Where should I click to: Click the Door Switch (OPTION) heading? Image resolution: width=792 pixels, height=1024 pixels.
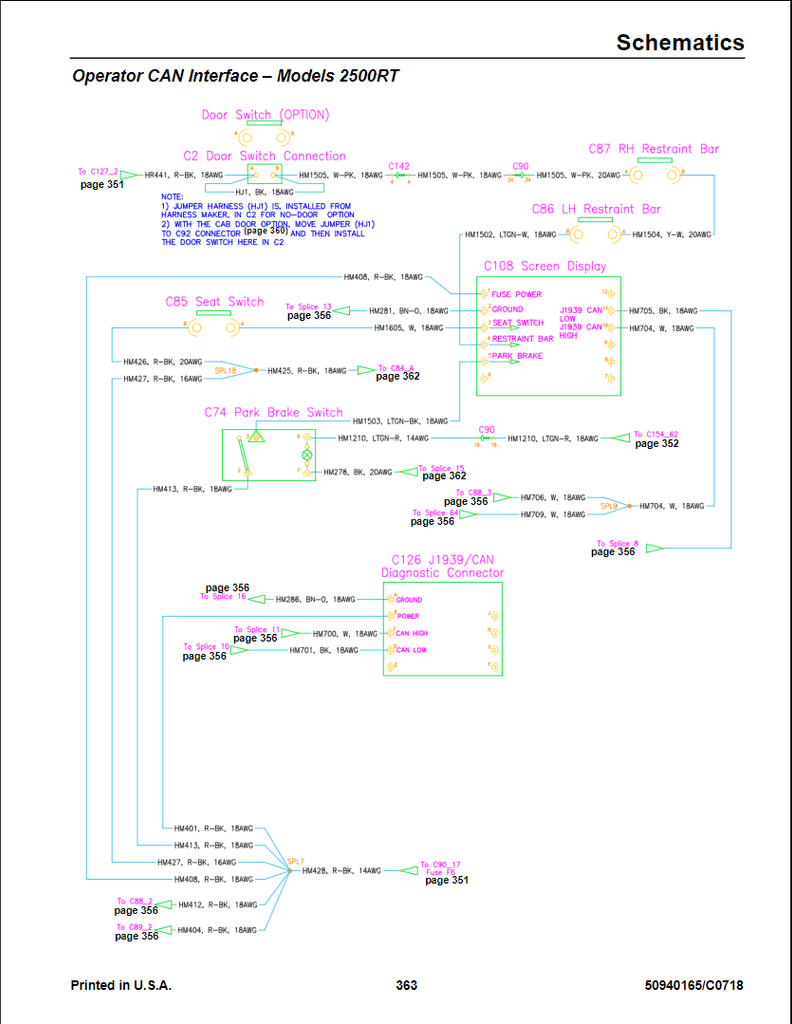click(x=265, y=115)
